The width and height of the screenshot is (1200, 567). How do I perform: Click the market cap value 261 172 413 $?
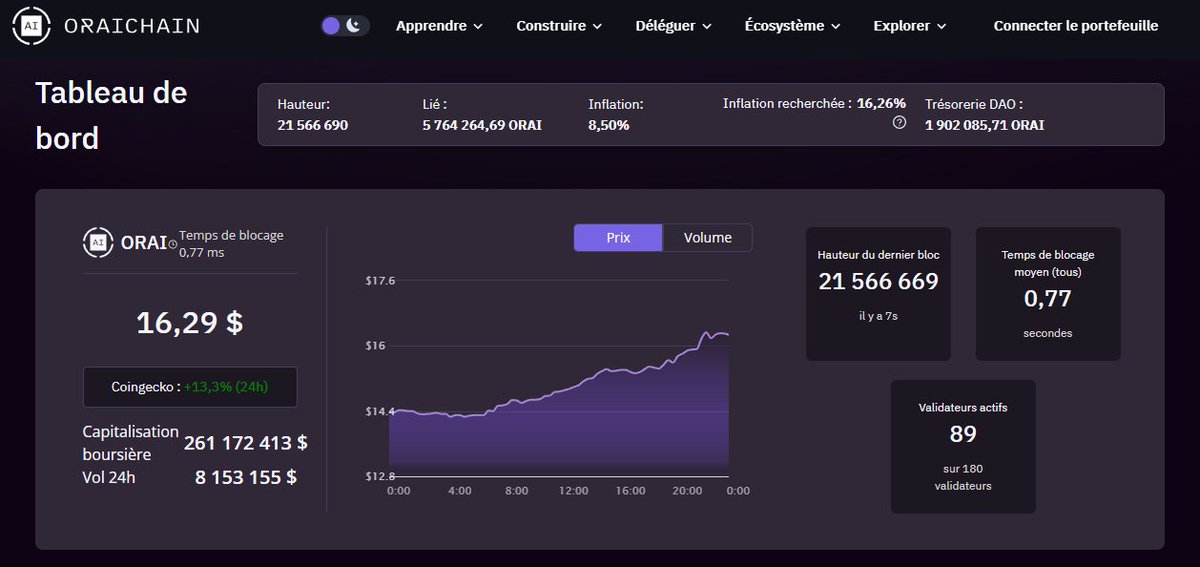point(246,442)
